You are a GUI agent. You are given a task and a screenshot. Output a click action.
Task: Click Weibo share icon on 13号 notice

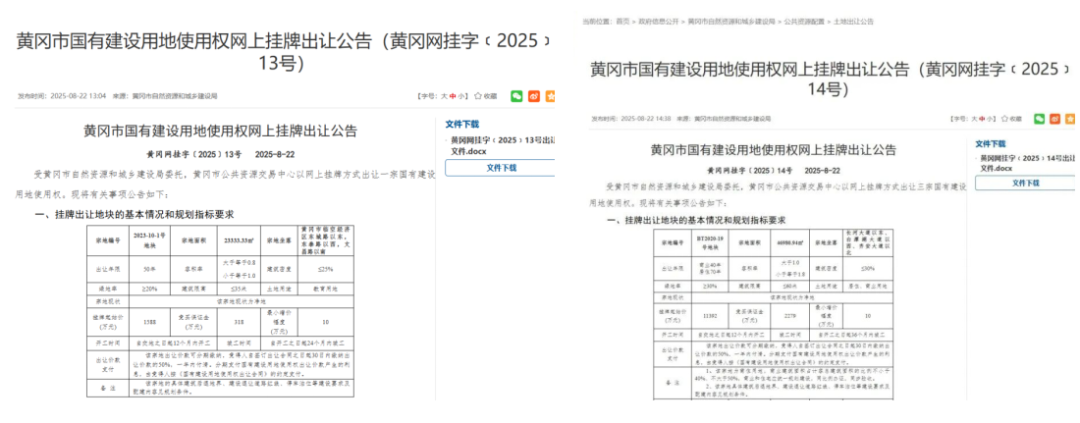click(534, 96)
